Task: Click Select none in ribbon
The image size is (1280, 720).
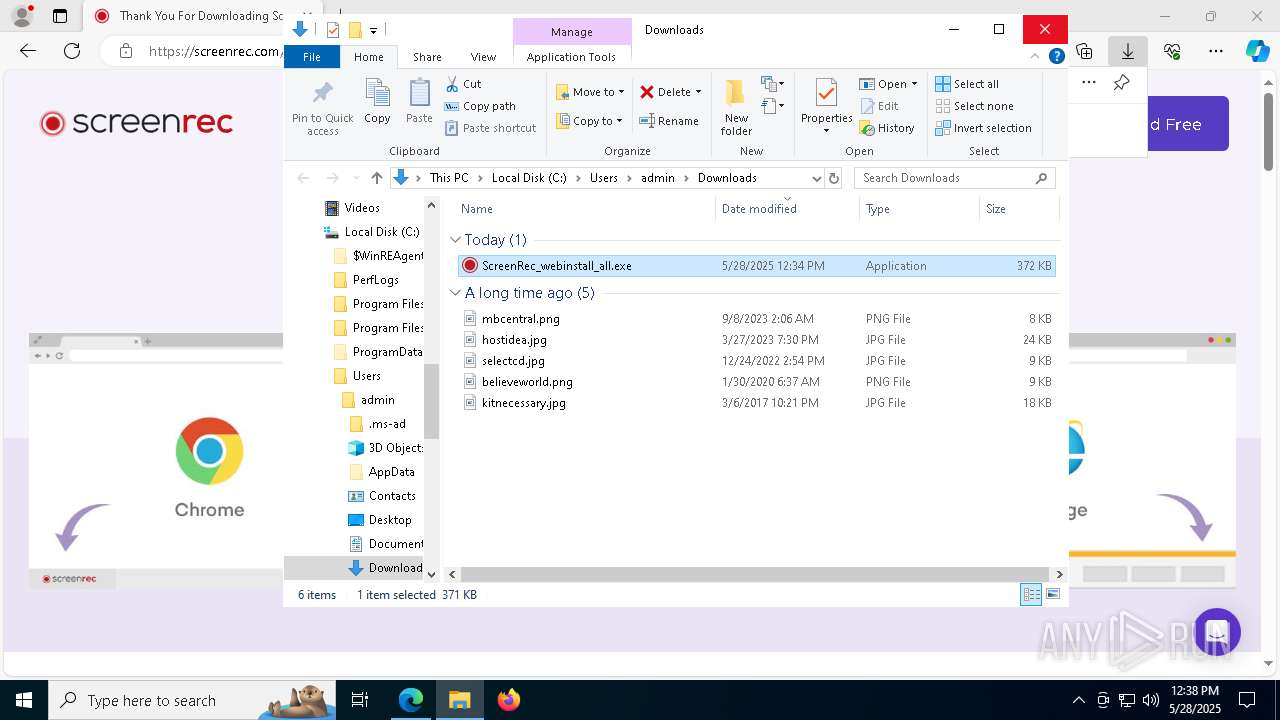Action: click(974, 106)
